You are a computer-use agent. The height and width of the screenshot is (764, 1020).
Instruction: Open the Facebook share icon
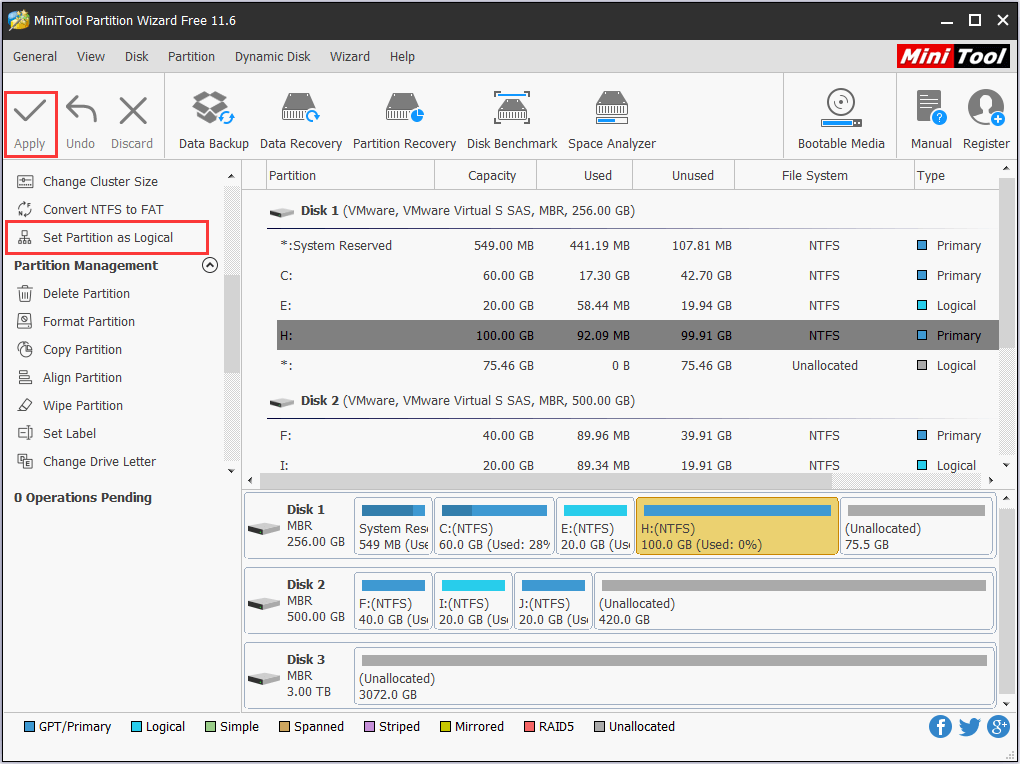tap(940, 726)
